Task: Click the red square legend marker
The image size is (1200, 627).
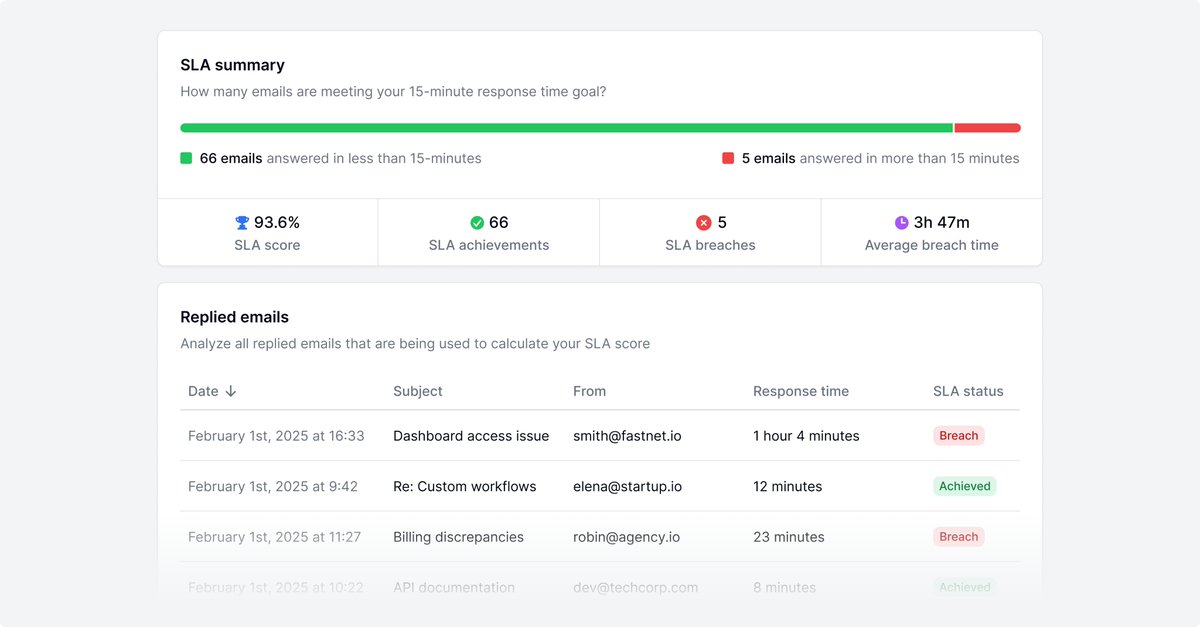Action: pyautogui.click(x=728, y=158)
